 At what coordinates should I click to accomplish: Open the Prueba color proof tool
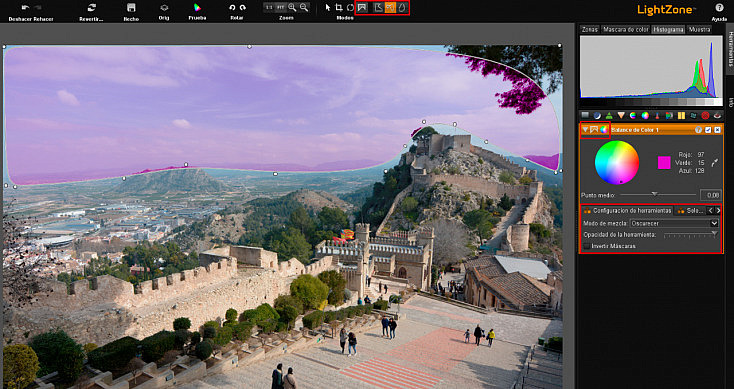pyautogui.click(x=197, y=7)
